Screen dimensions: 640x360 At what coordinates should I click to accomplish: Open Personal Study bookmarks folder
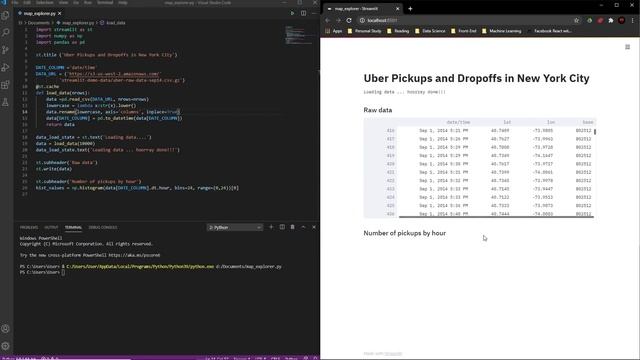tap(364, 31)
